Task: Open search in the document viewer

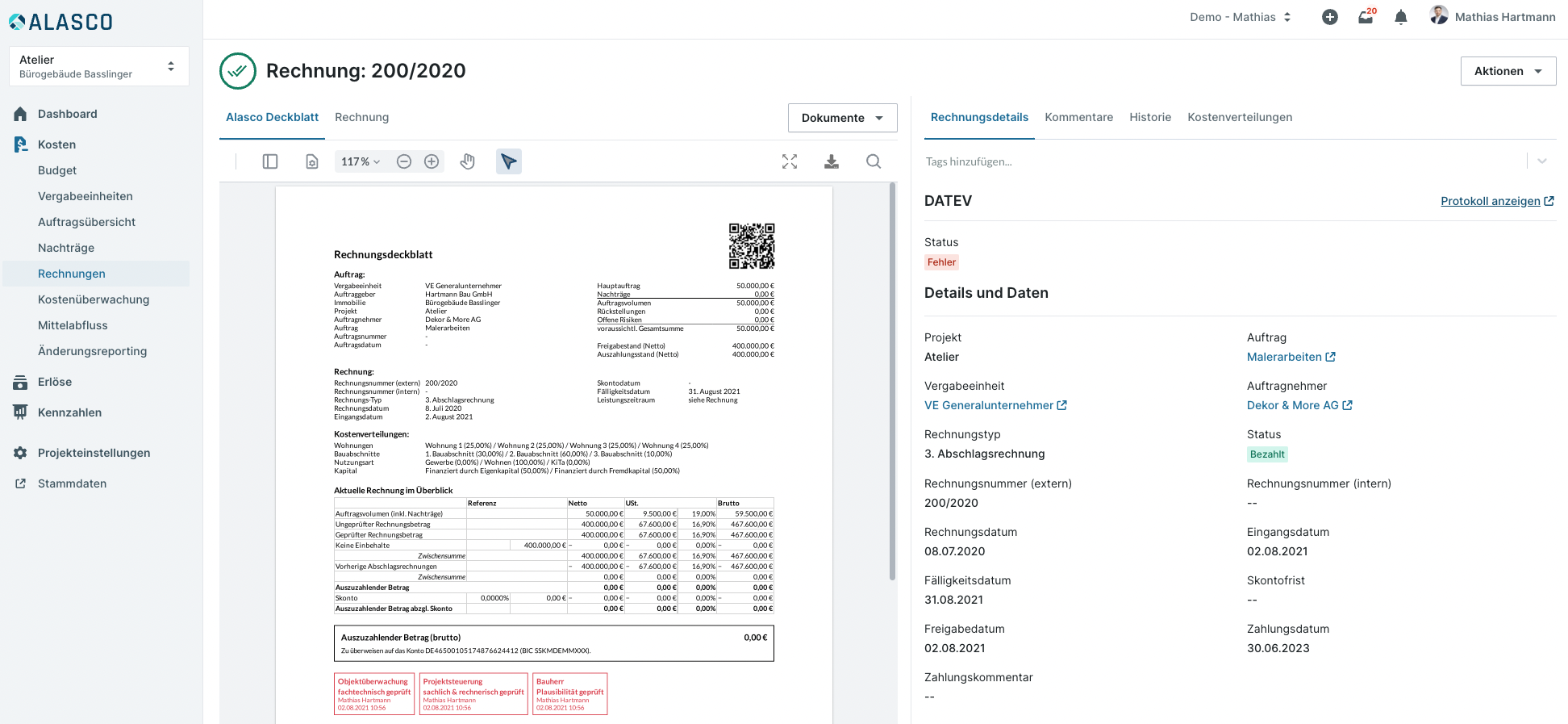Action: click(874, 161)
